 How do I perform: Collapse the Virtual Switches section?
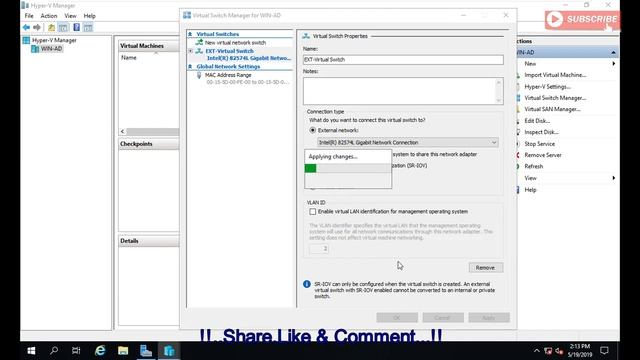pyautogui.click(x=190, y=34)
